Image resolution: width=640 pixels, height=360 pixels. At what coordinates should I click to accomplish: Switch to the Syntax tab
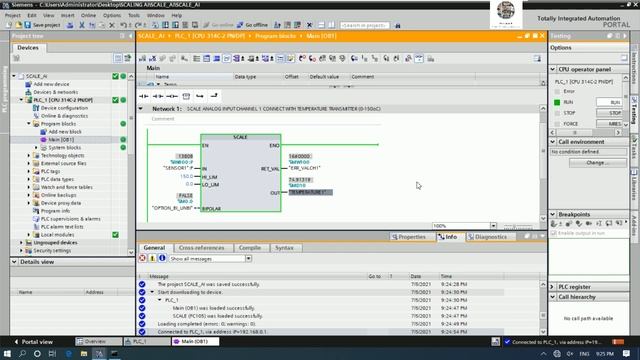284,248
